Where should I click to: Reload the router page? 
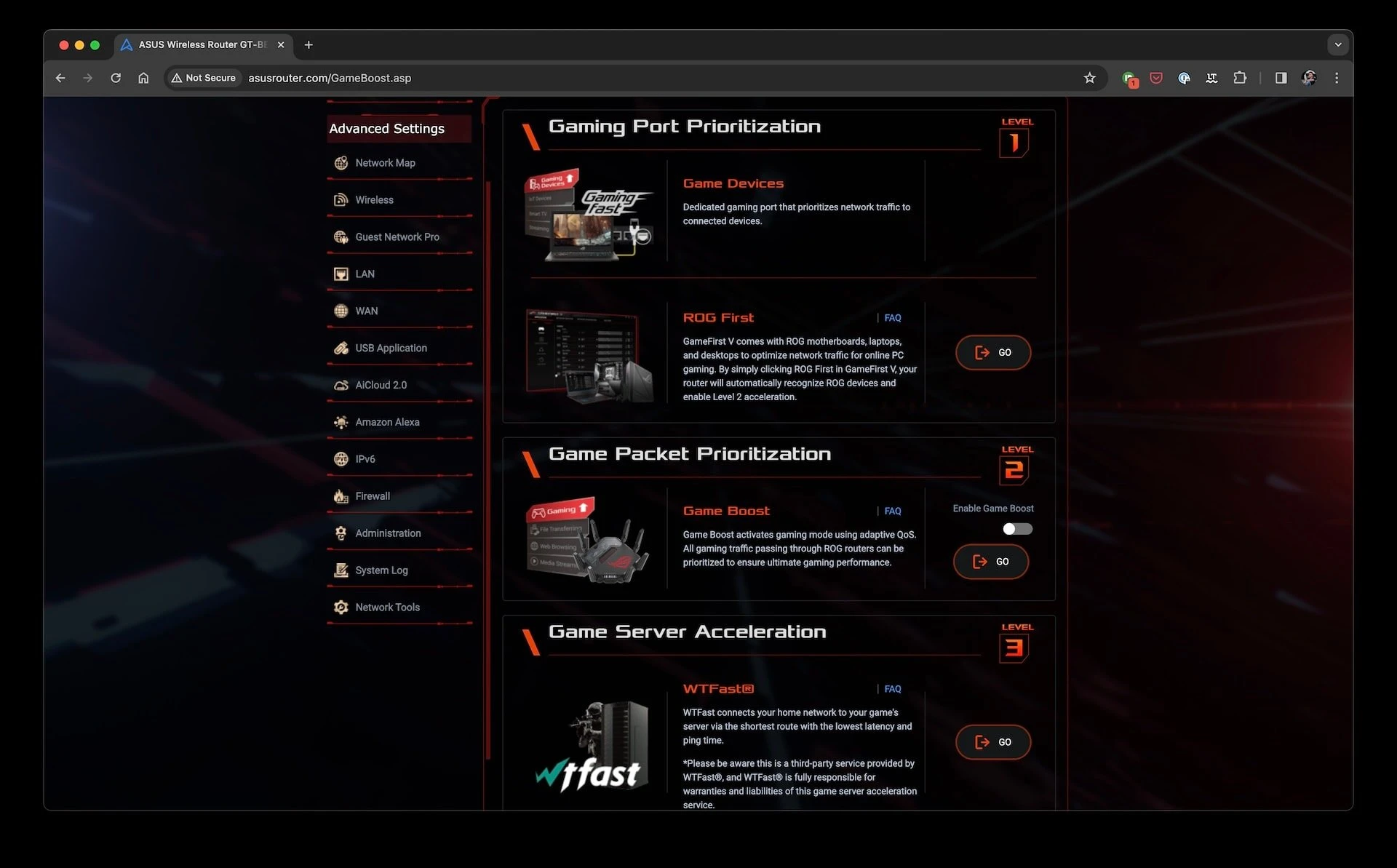(116, 78)
